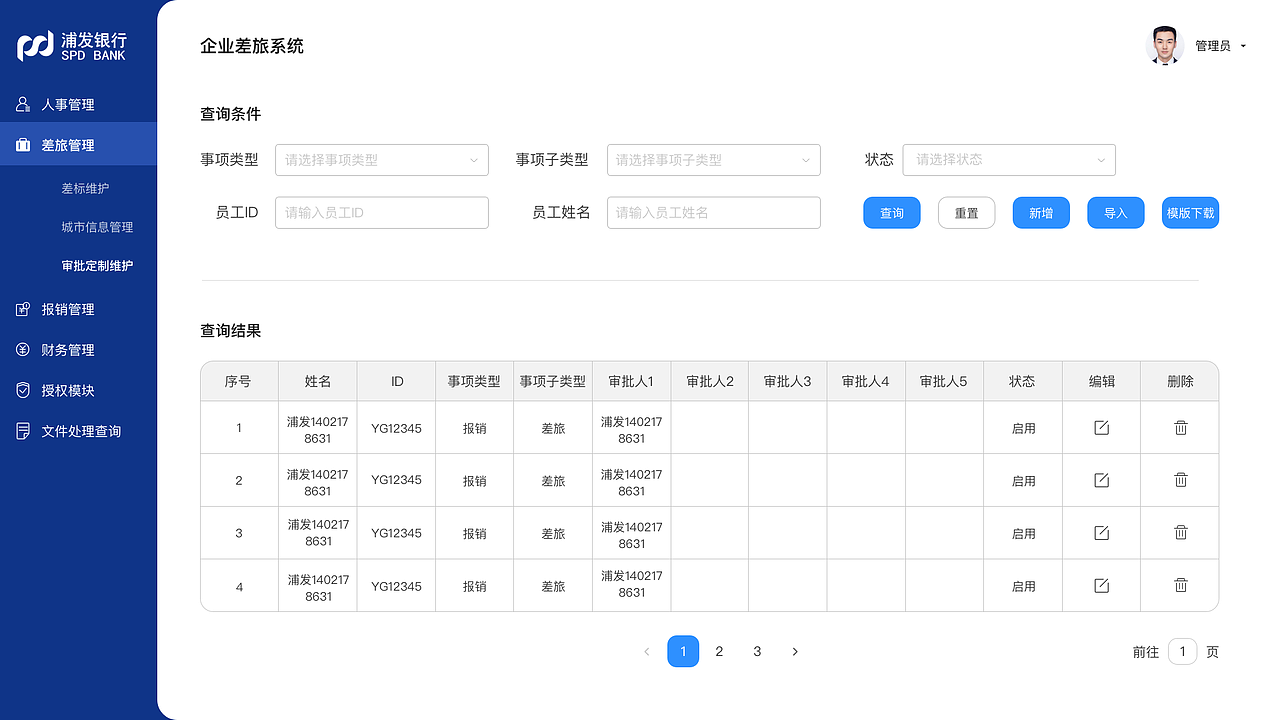1280x720 pixels.
Task: Click the 导入 button
Action: tap(1116, 213)
